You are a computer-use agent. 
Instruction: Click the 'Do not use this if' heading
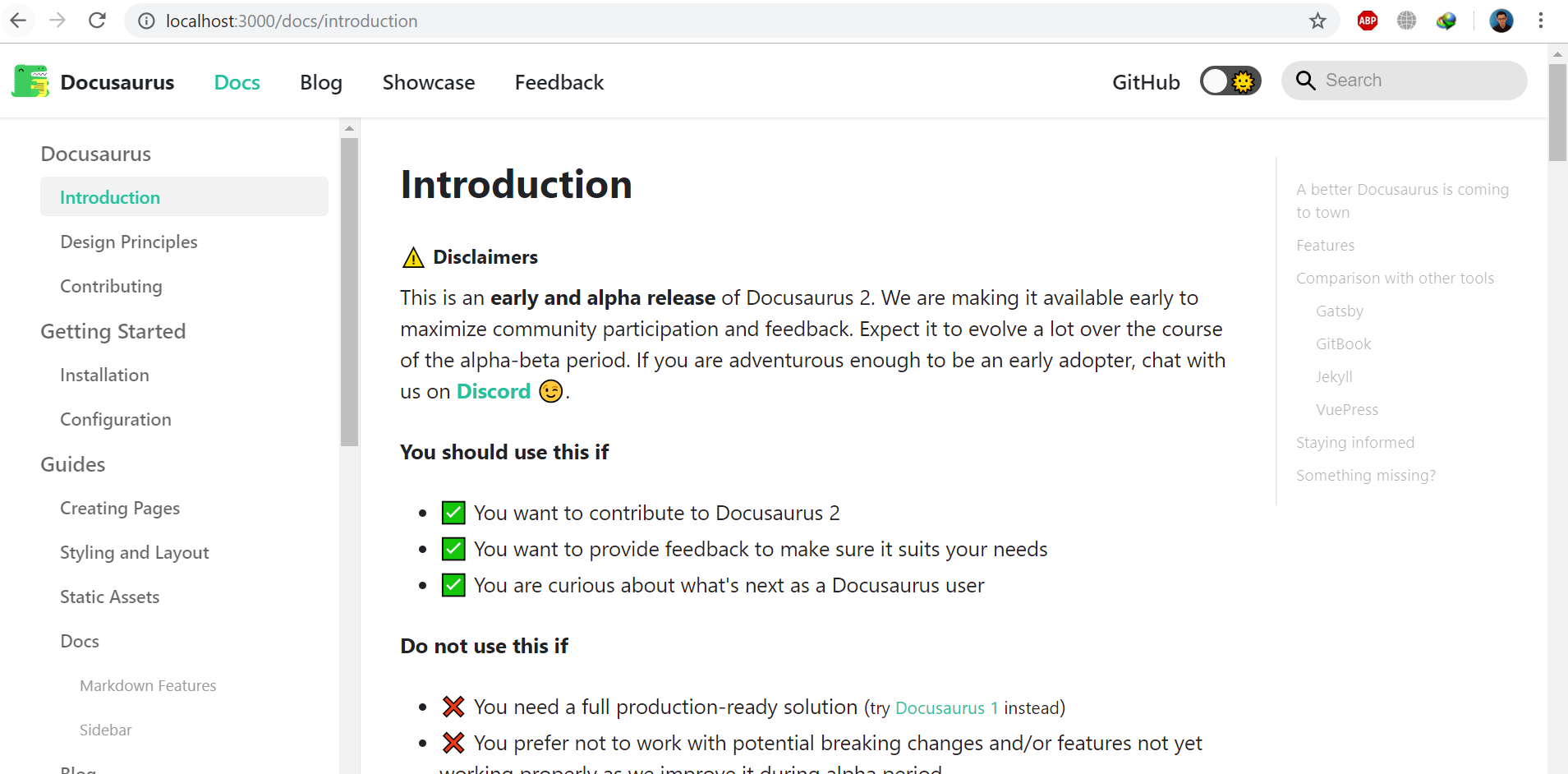[x=484, y=646]
